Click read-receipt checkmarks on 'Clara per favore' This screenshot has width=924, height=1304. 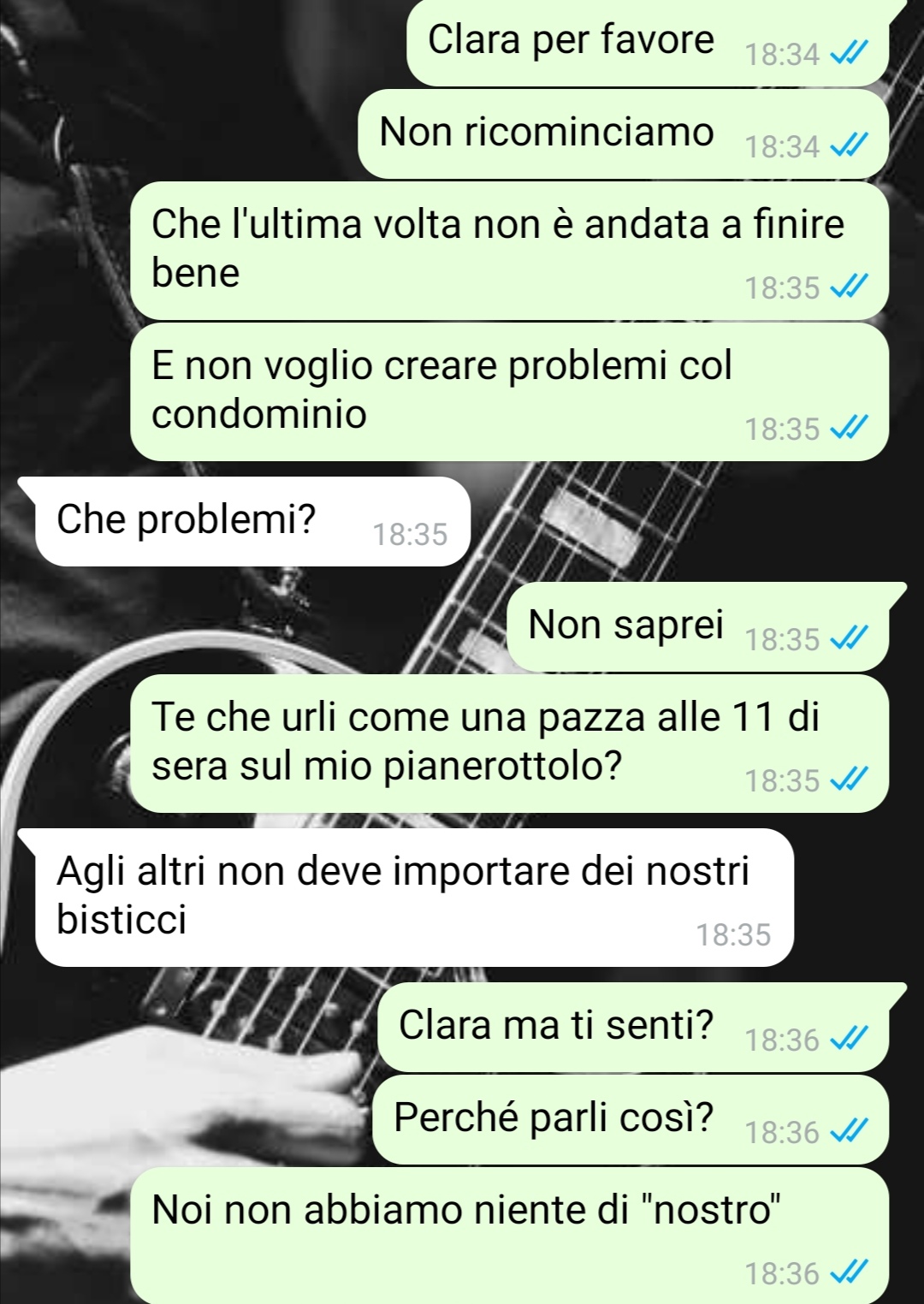point(849,55)
